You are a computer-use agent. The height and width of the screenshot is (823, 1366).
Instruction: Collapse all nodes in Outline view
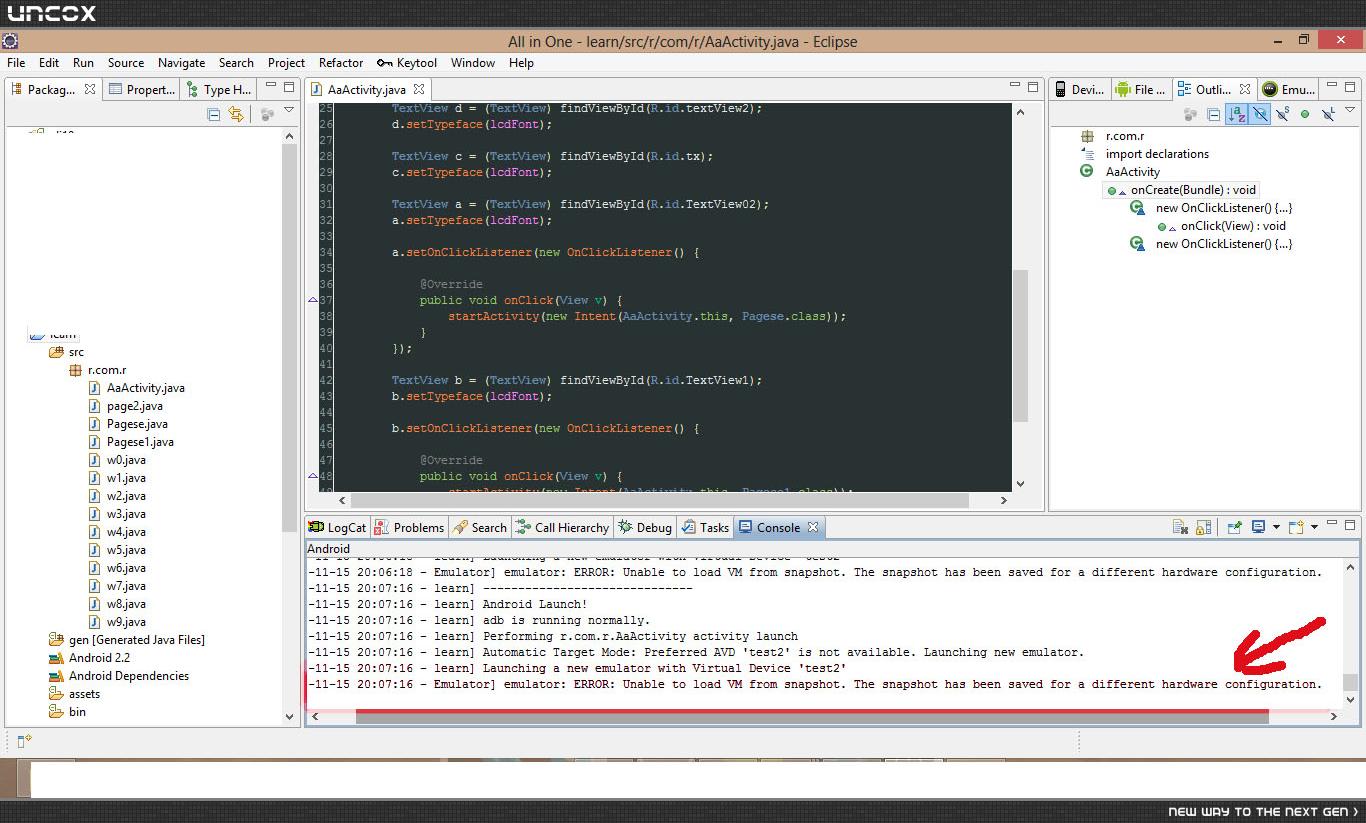(1213, 115)
